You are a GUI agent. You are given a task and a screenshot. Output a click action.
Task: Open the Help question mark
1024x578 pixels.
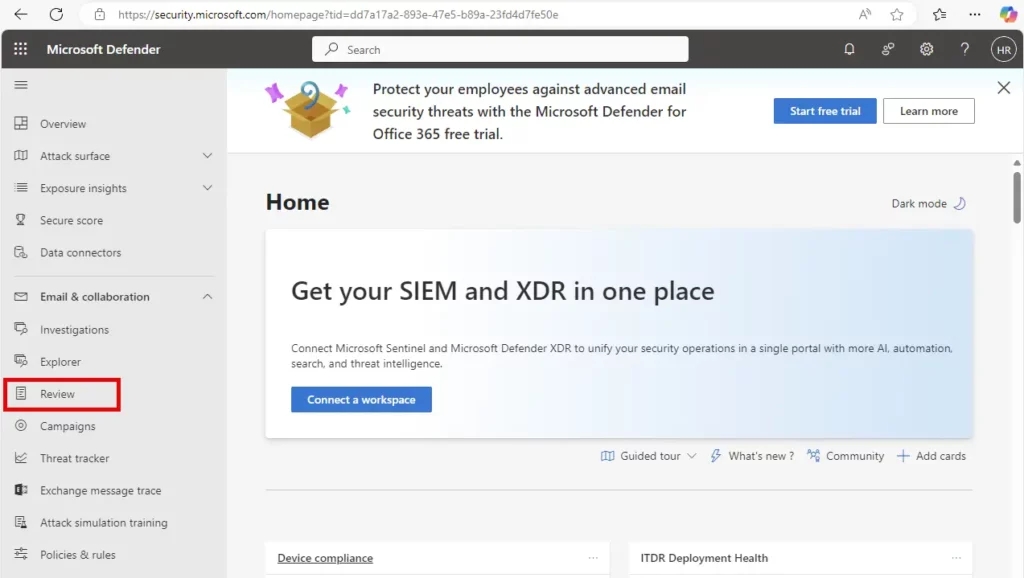(965, 49)
